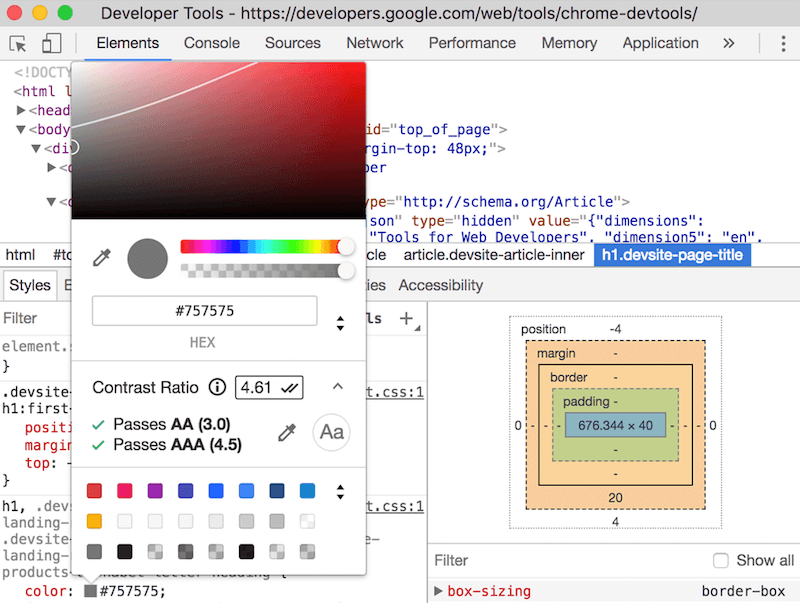800x603 pixels.
Task: Click the #757575 color swatch in styles
Action: (x=91, y=591)
